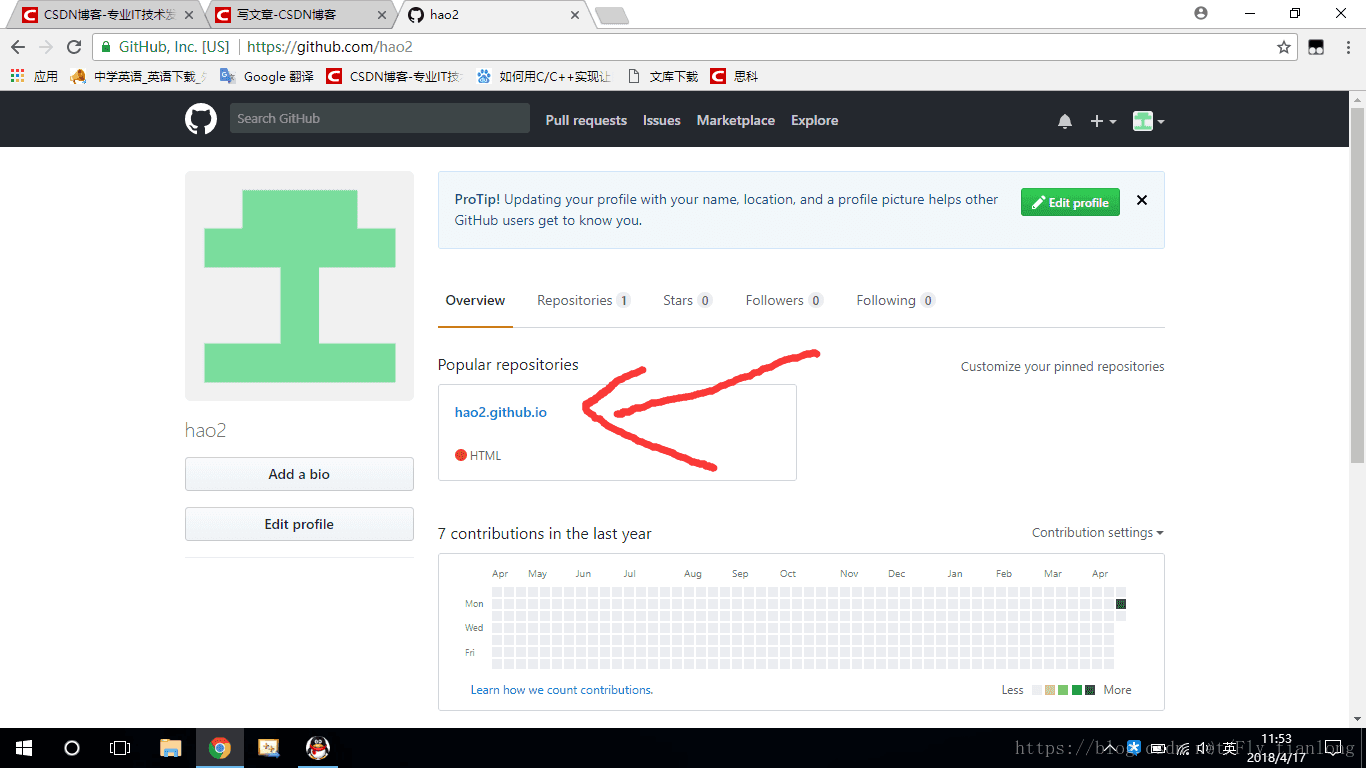Dismiss the ProTip banner
This screenshot has height=768, width=1366.
click(1142, 200)
